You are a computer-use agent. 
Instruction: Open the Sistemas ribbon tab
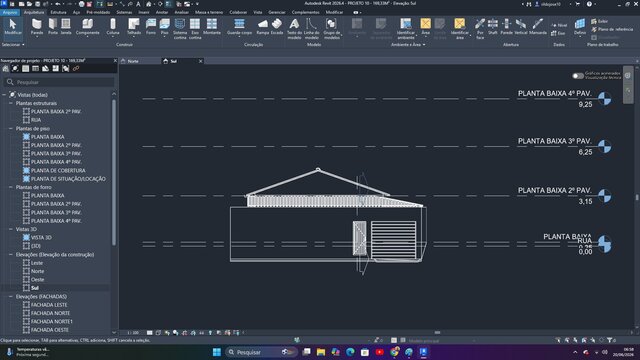pos(124,12)
